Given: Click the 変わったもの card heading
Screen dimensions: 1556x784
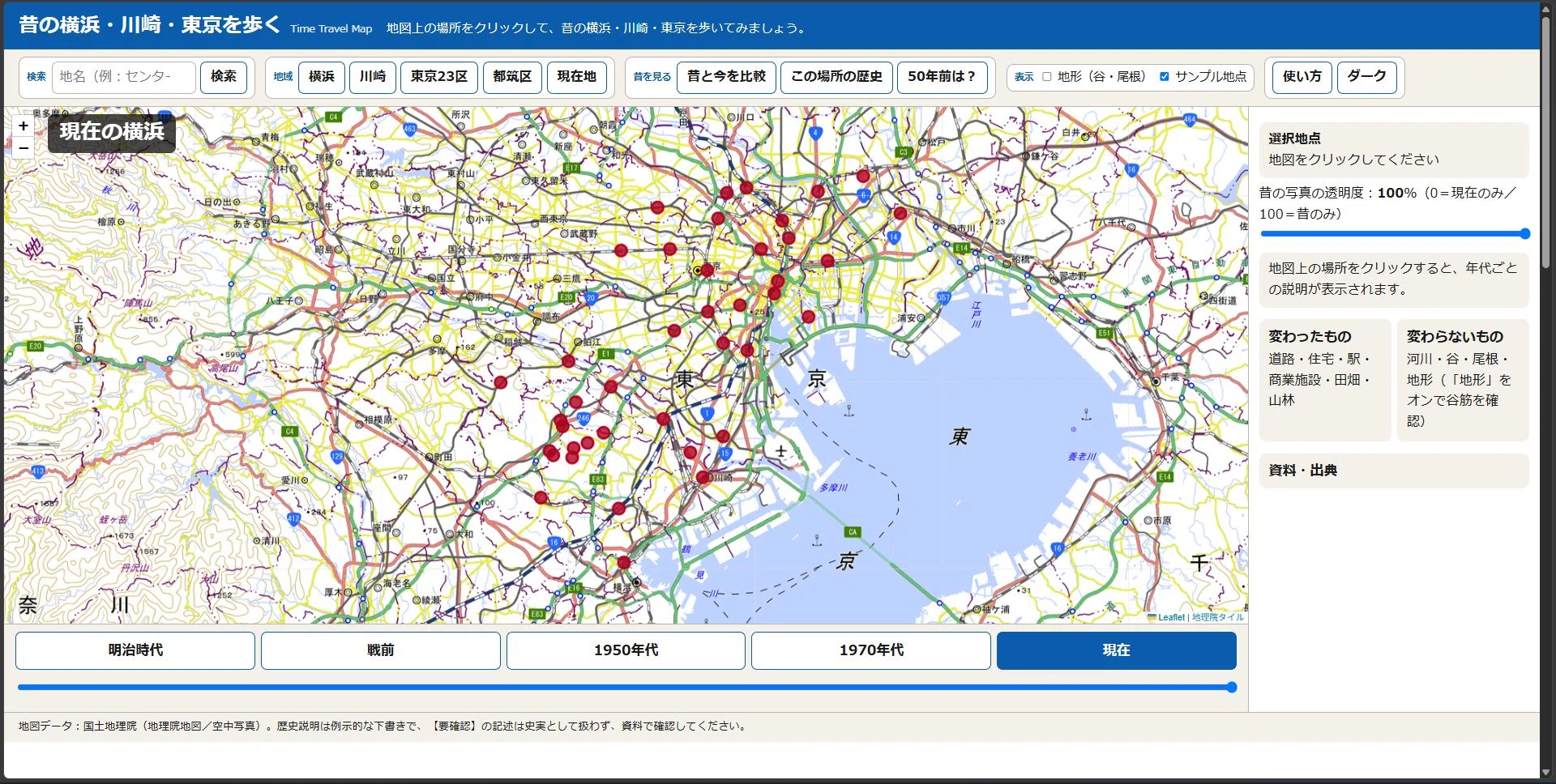Looking at the screenshot, I should [1310, 336].
